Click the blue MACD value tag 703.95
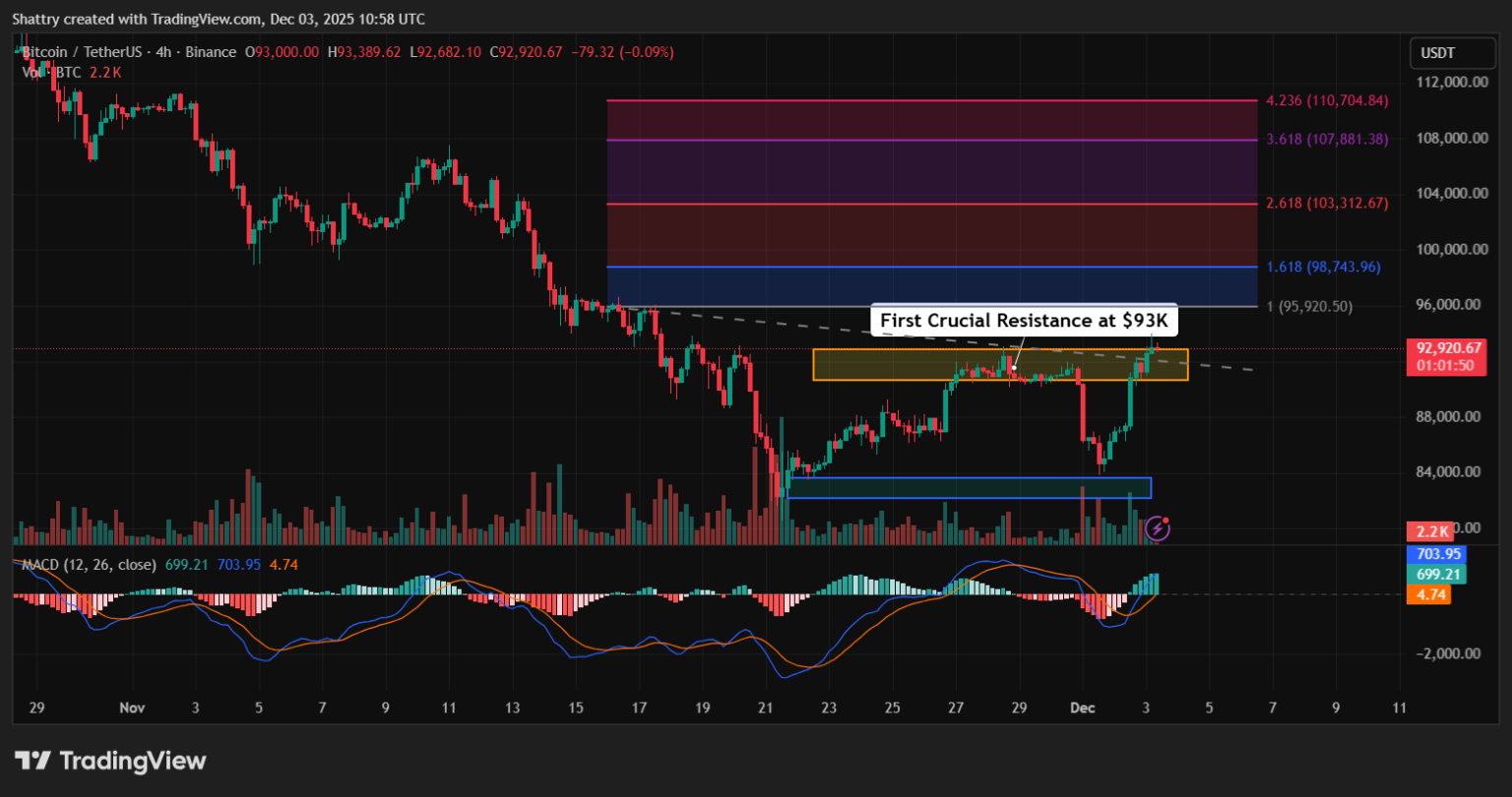The height and width of the screenshot is (797, 1512). point(1436,554)
